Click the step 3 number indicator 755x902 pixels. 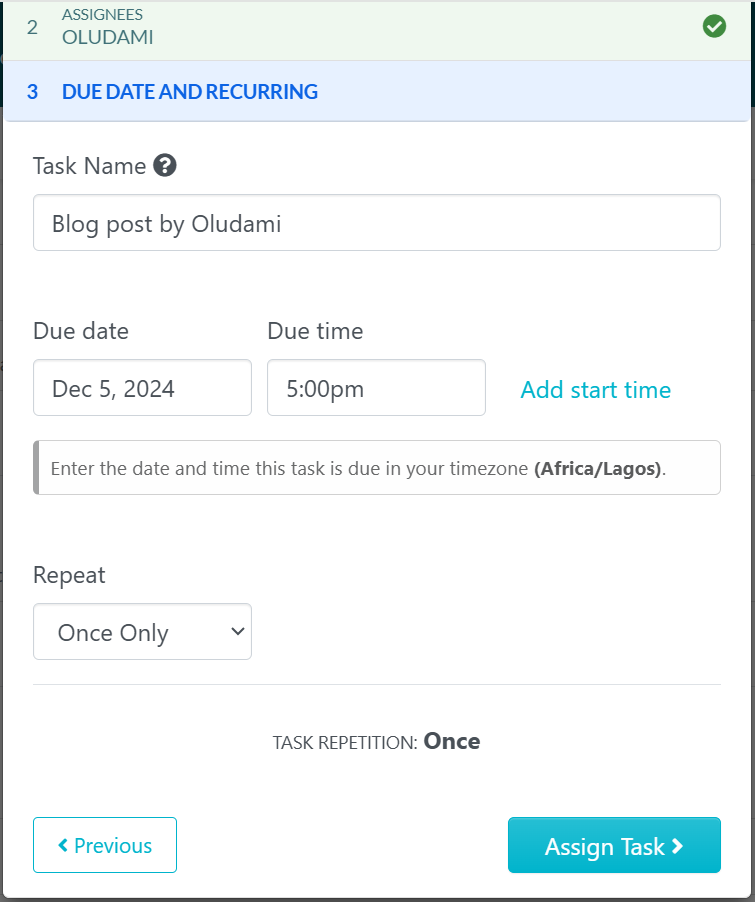[x=32, y=91]
